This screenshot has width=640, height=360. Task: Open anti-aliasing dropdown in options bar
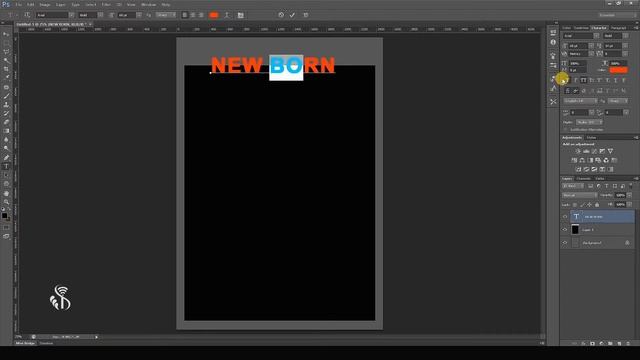[166, 15]
